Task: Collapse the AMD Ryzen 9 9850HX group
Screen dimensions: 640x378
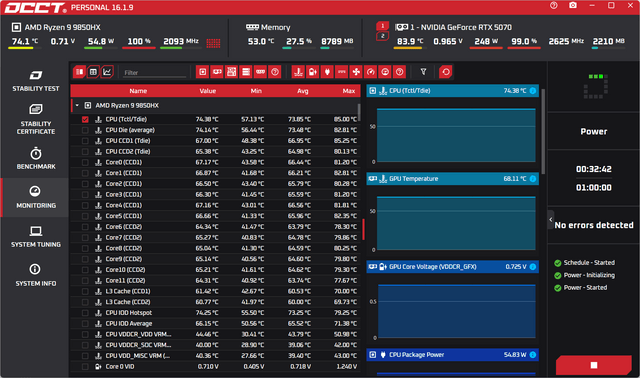Action: [77, 105]
